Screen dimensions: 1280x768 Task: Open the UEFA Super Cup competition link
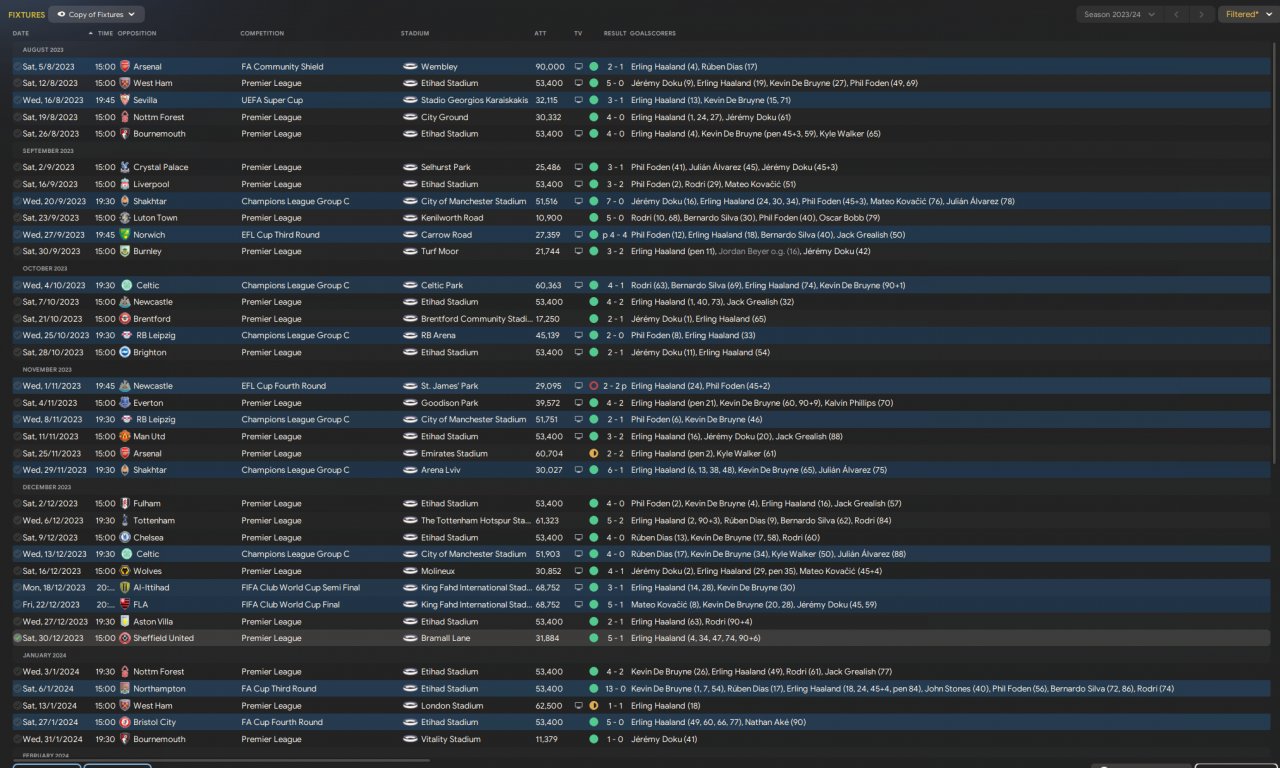pyautogui.click(x=272, y=100)
